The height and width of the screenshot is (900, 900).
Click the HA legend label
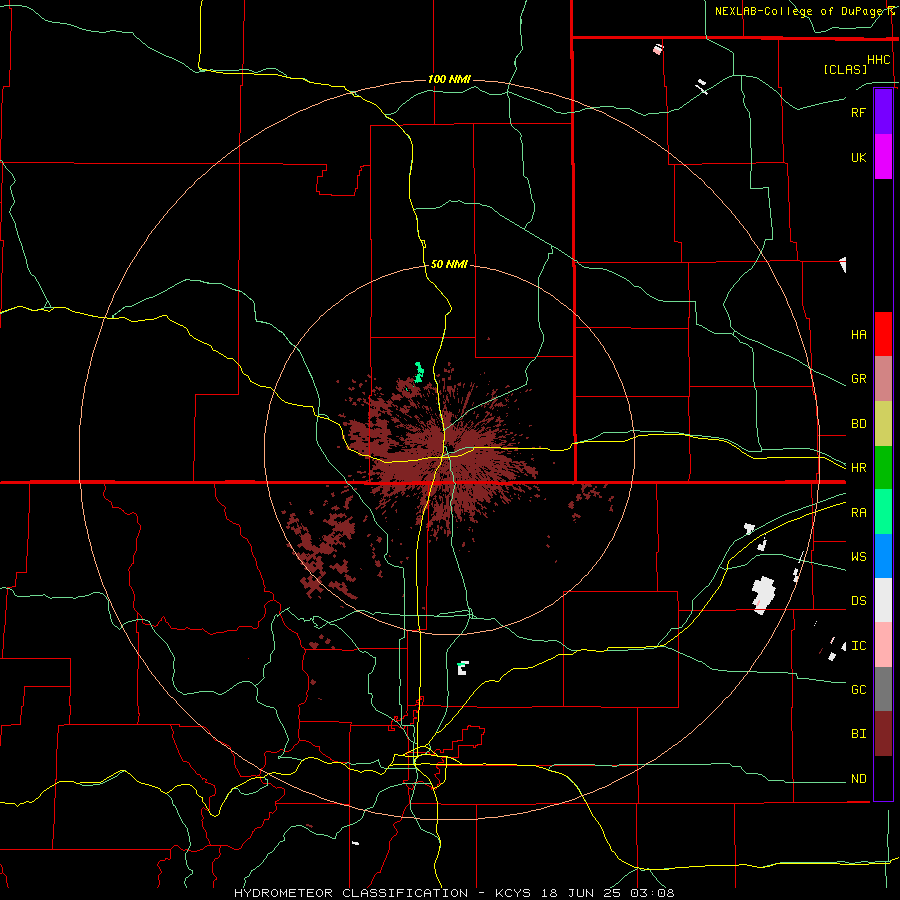pyautogui.click(x=858, y=335)
